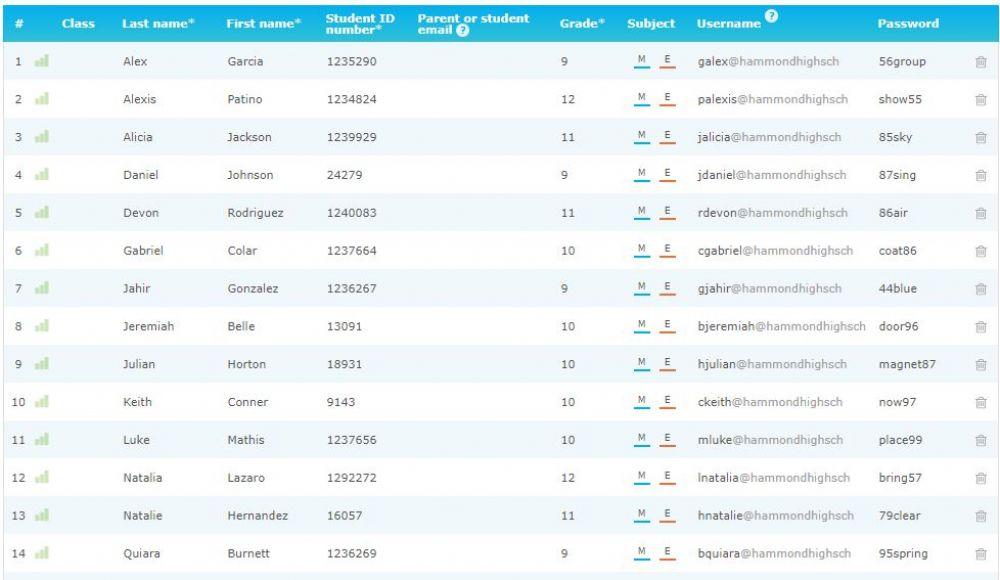Click the bar chart icon in row 1
Screen dimensions: 1000x580
(41, 62)
